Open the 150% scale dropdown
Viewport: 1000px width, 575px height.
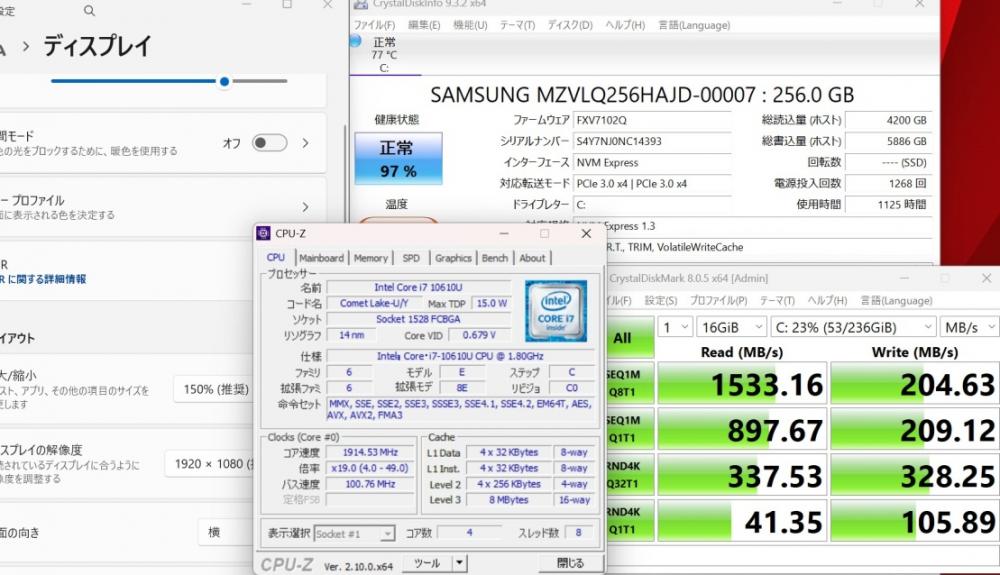click(x=214, y=389)
